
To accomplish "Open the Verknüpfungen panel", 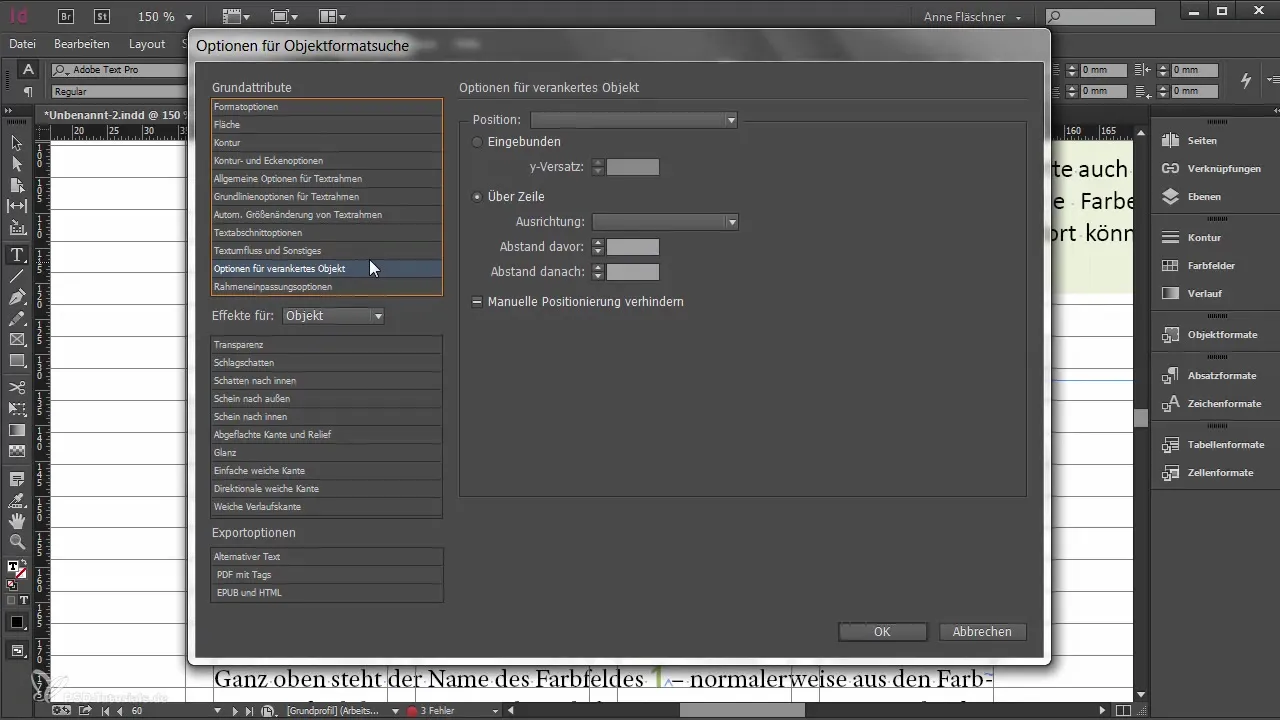I will point(1210,169).
